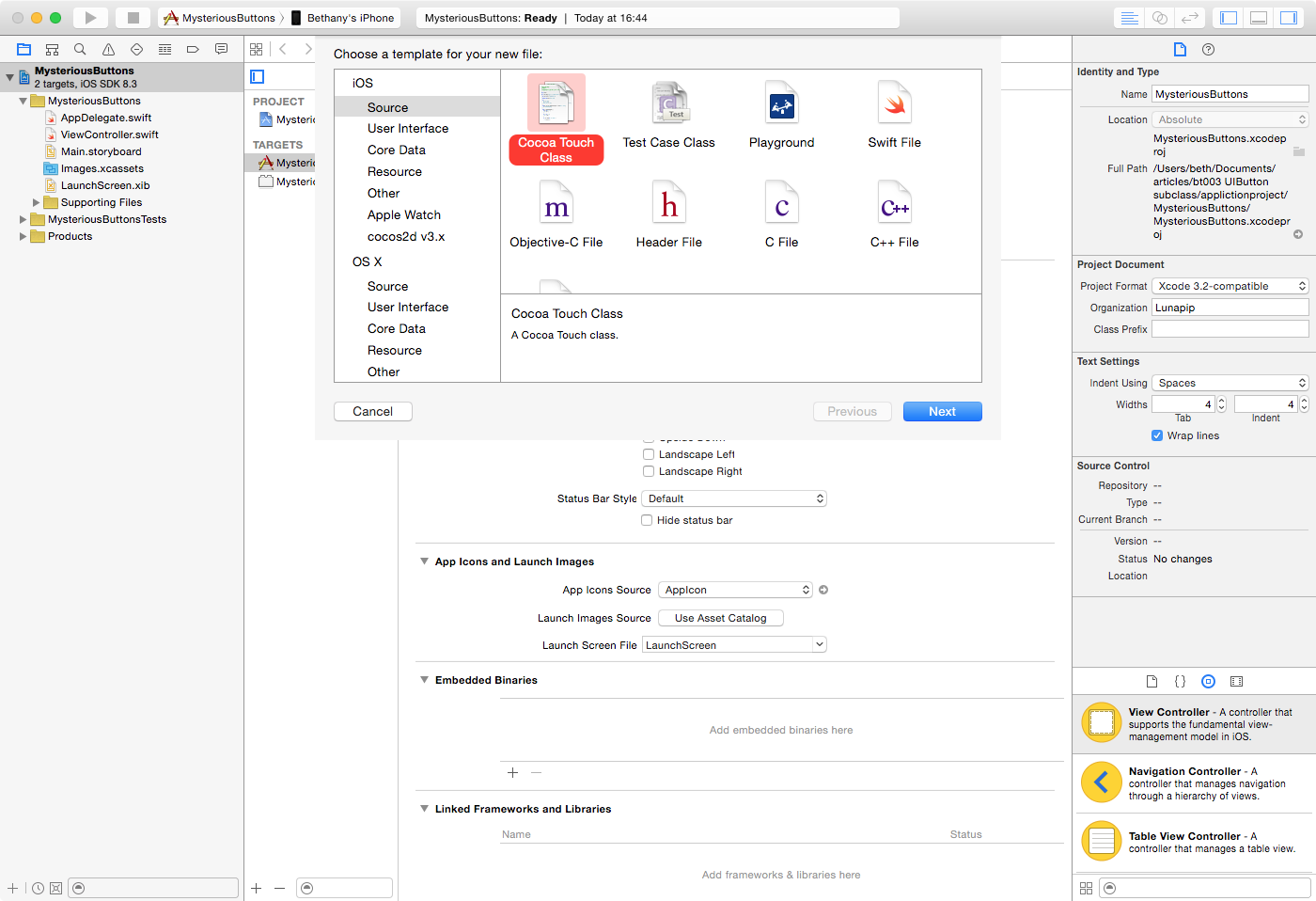Select OS X Resource category
Image resolution: width=1316 pixels, height=901 pixels.
(417, 351)
